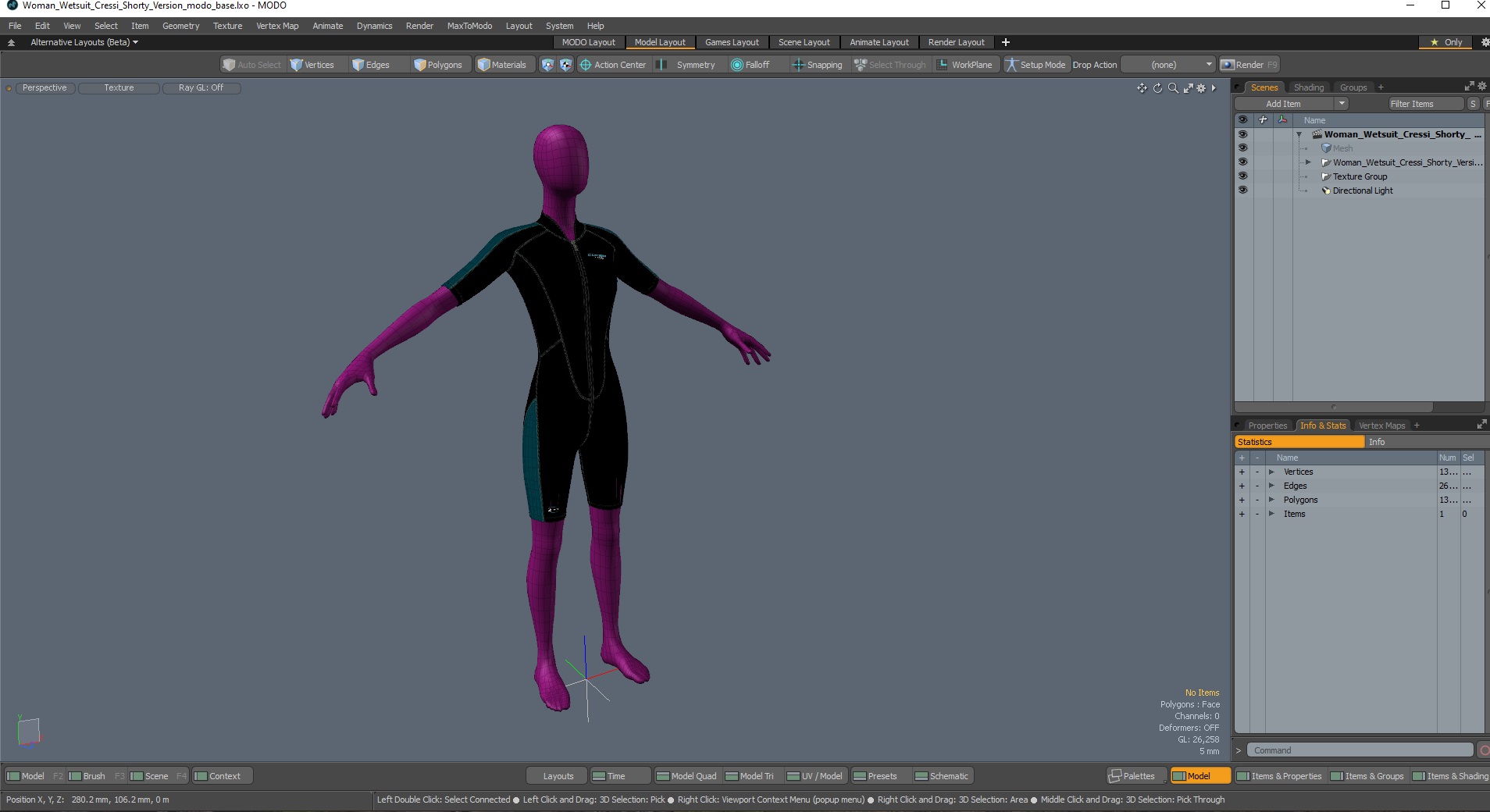Select Polygons selection mode
The width and height of the screenshot is (1490, 812).
click(x=438, y=65)
